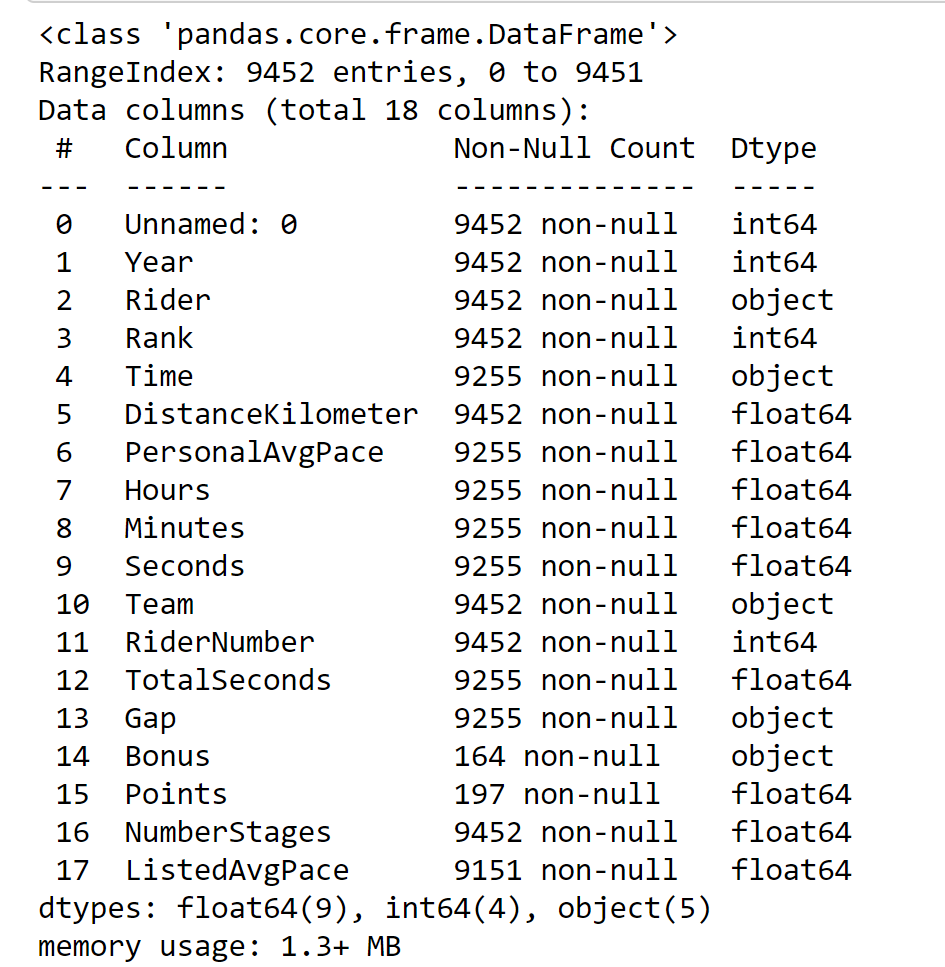Click the 'Bonus' column name

click(168, 756)
